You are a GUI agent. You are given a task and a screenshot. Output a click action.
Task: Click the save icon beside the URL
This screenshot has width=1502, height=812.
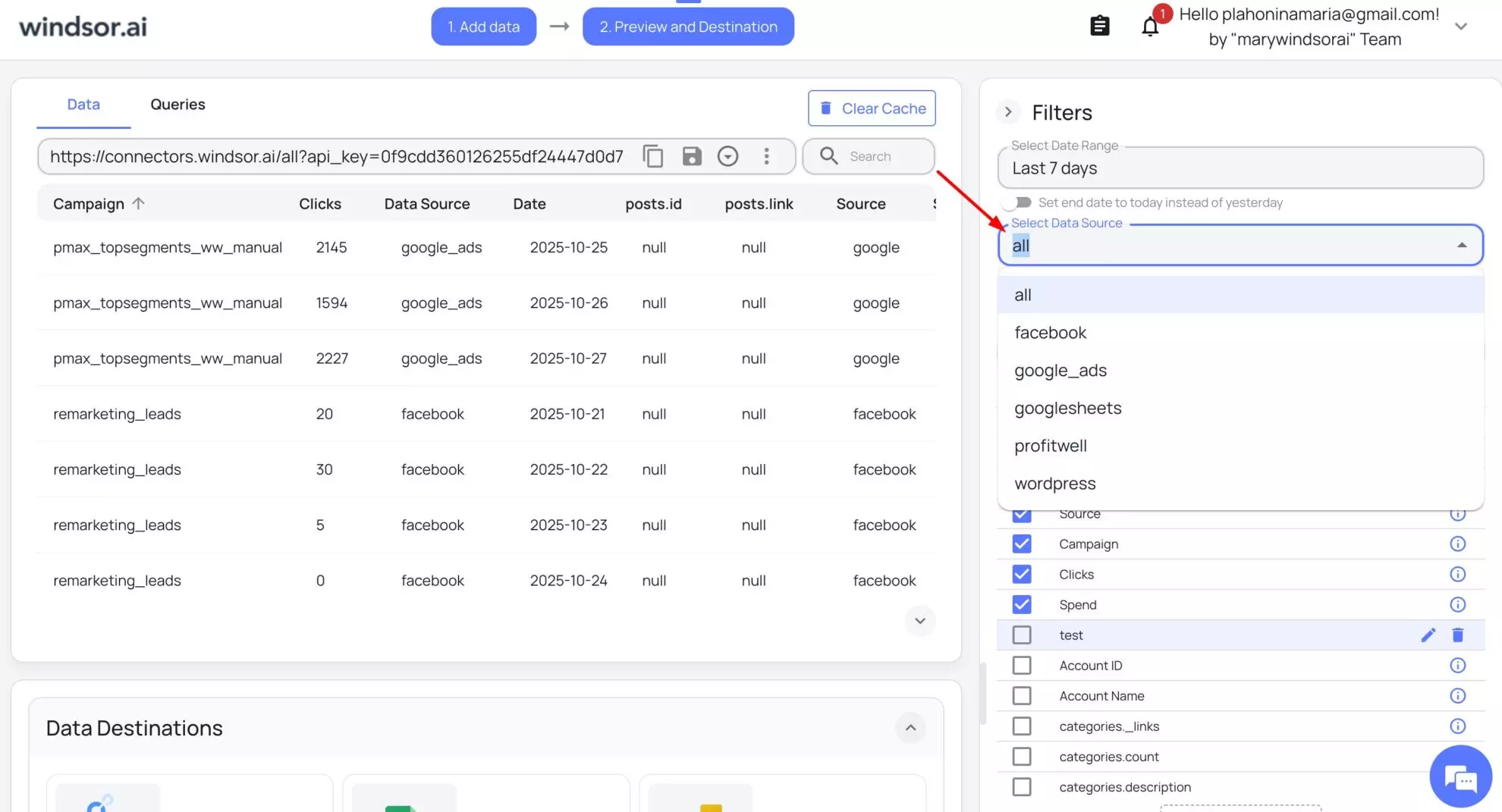691,156
